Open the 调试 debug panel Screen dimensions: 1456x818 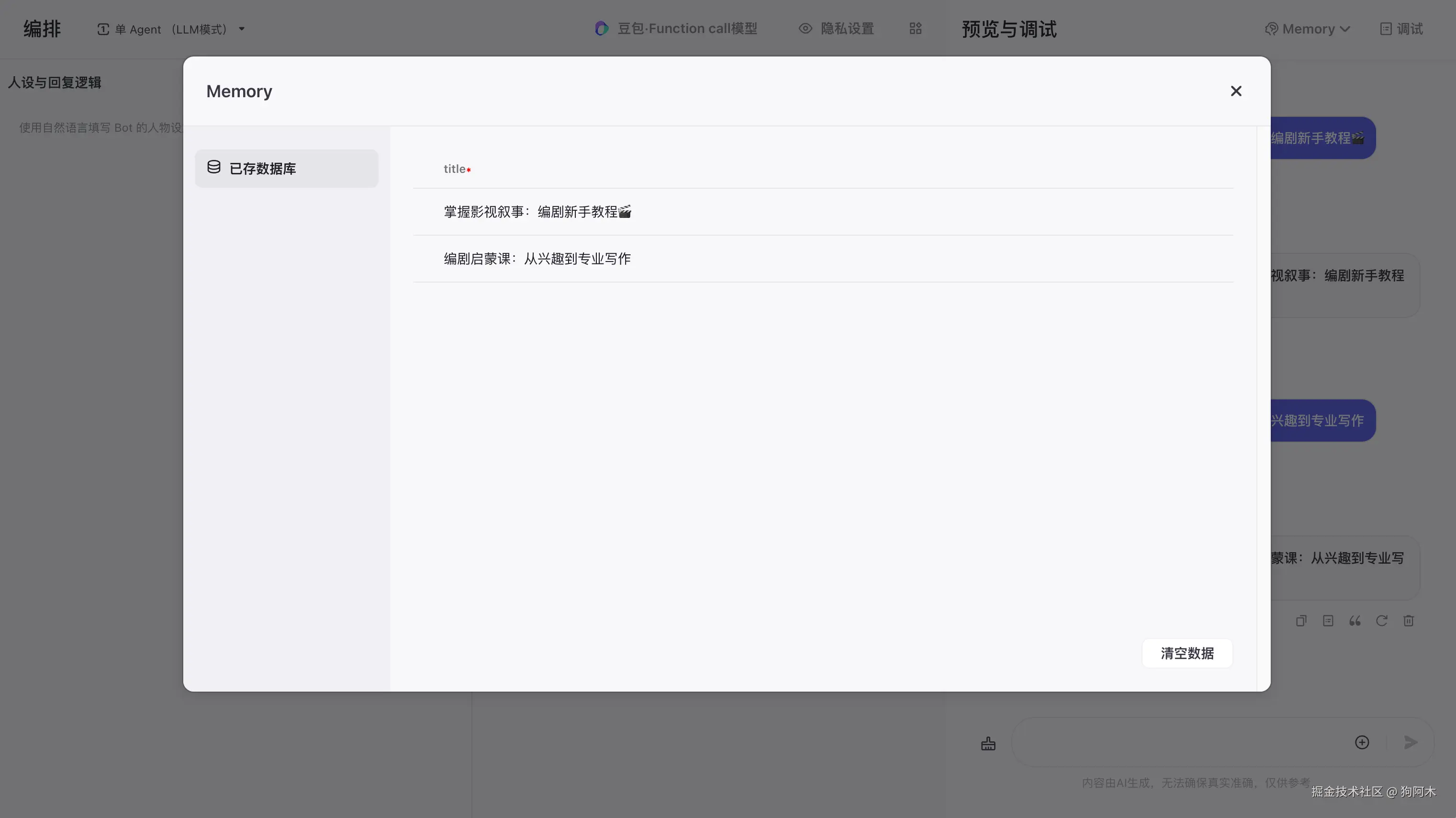[1401, 29]
